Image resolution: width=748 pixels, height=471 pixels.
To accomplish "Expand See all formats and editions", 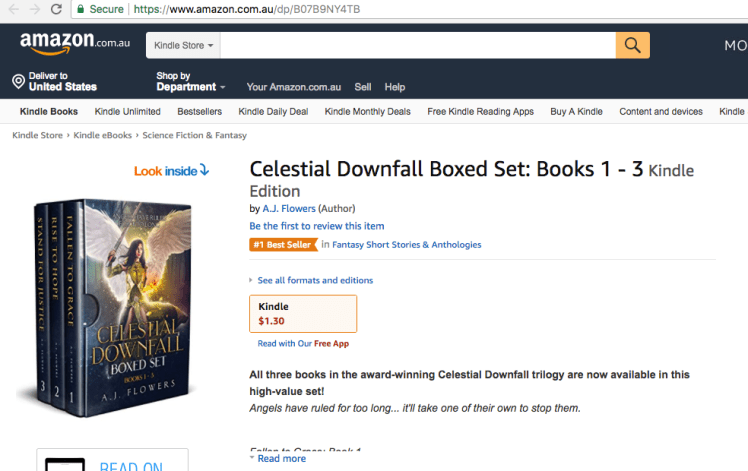I will point(314,281).
